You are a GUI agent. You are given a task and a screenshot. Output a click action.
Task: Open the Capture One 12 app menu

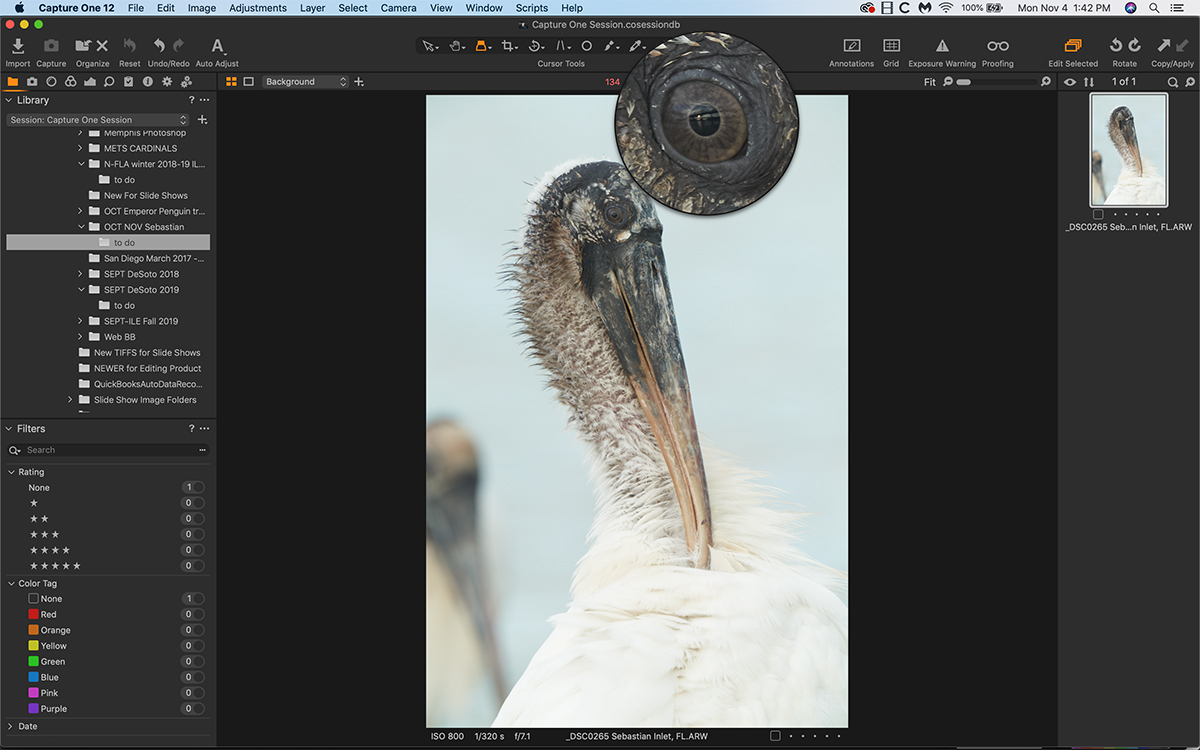point(76,8)
